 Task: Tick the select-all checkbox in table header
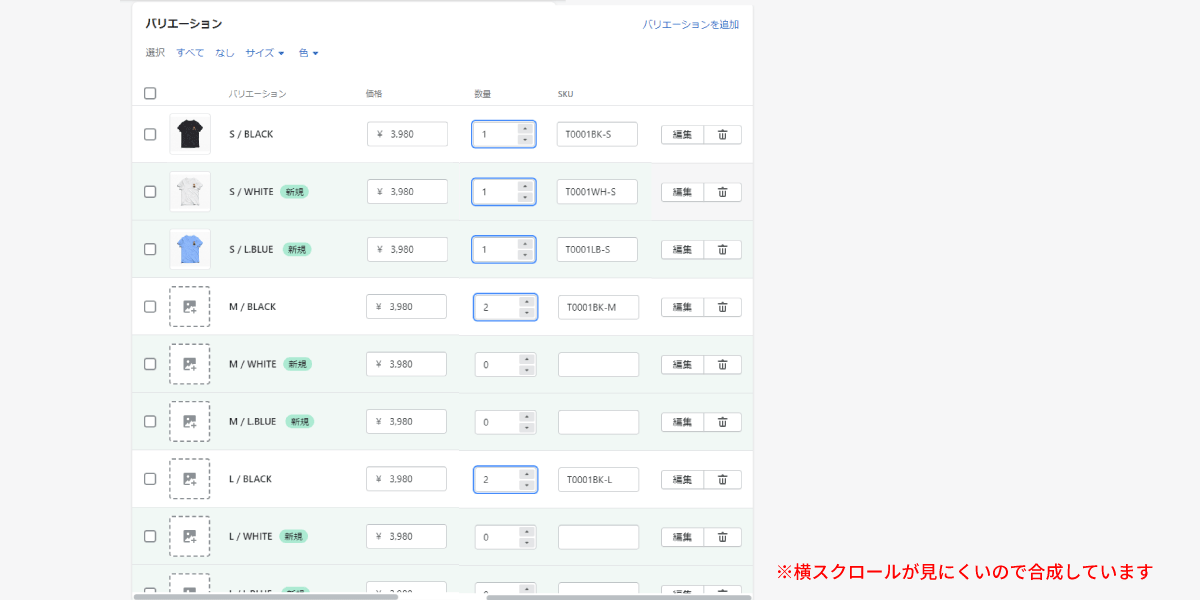(150, 93)
